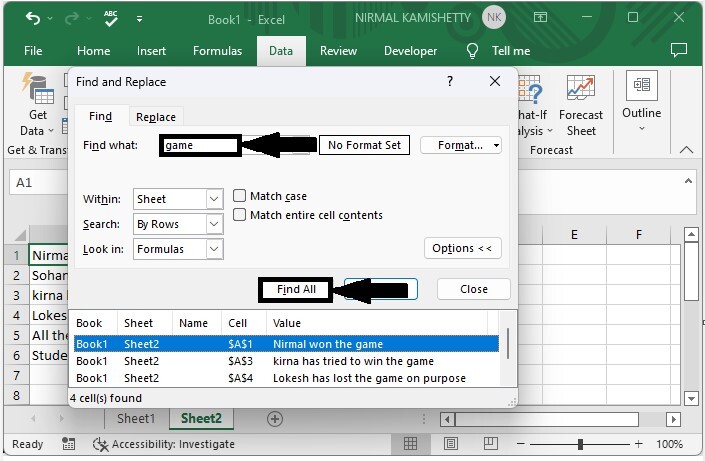Zoom out with the minus button
705x461 pixels.
[521, 444]
